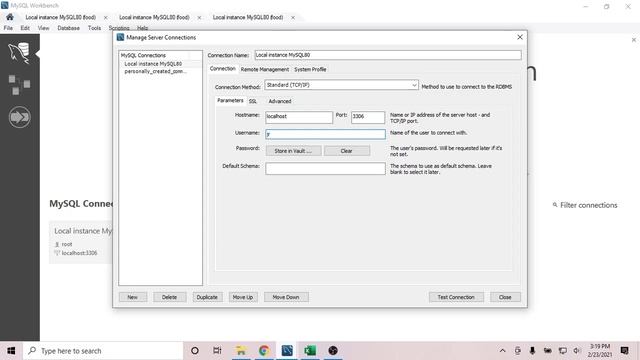Select the Parameters sub-tab
640x360 pixels.
pyautogui.click(x=230, y=100)
